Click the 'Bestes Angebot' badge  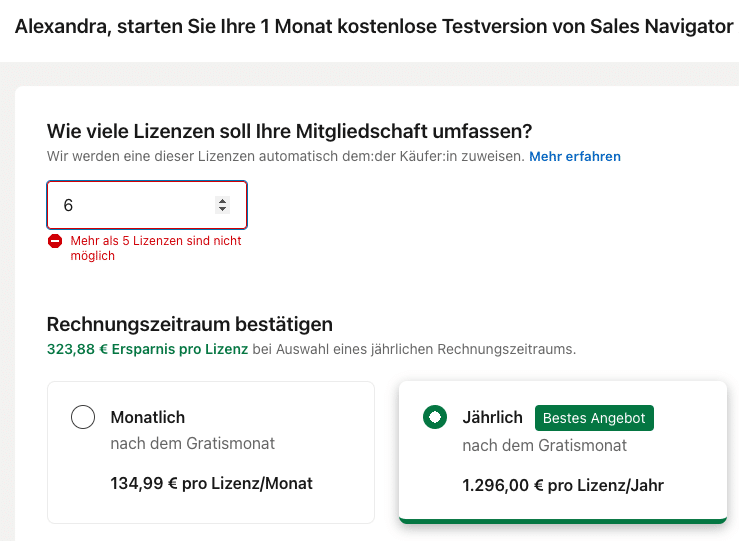(594, 418)
